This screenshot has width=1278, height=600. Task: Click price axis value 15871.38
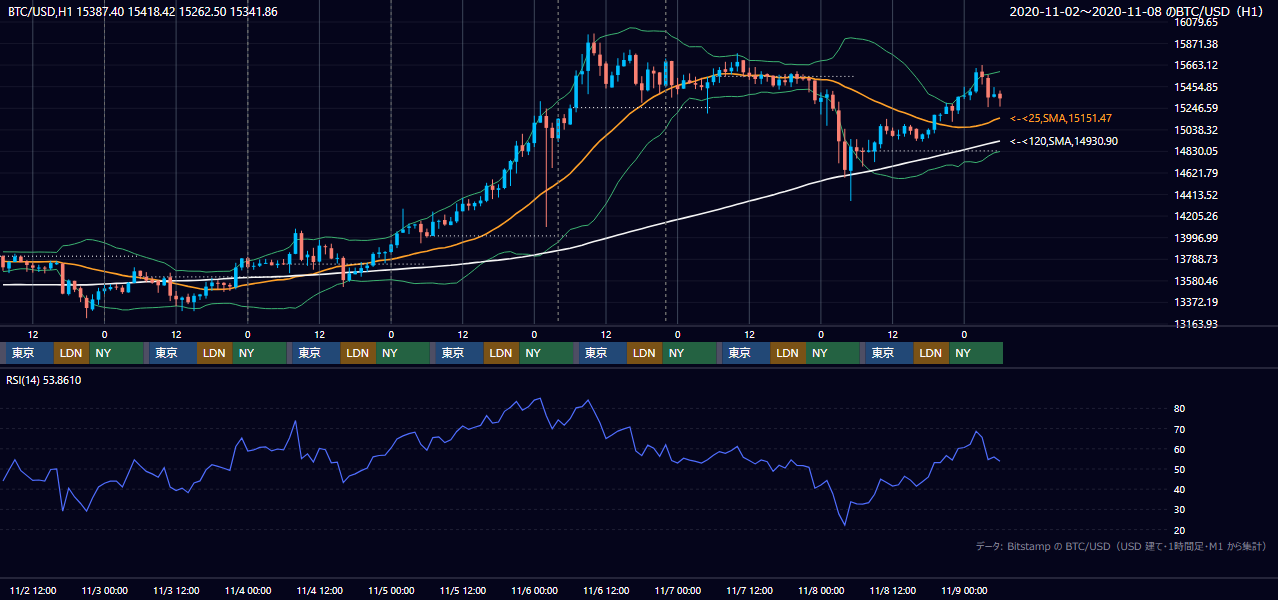[x=1195, y=44]
